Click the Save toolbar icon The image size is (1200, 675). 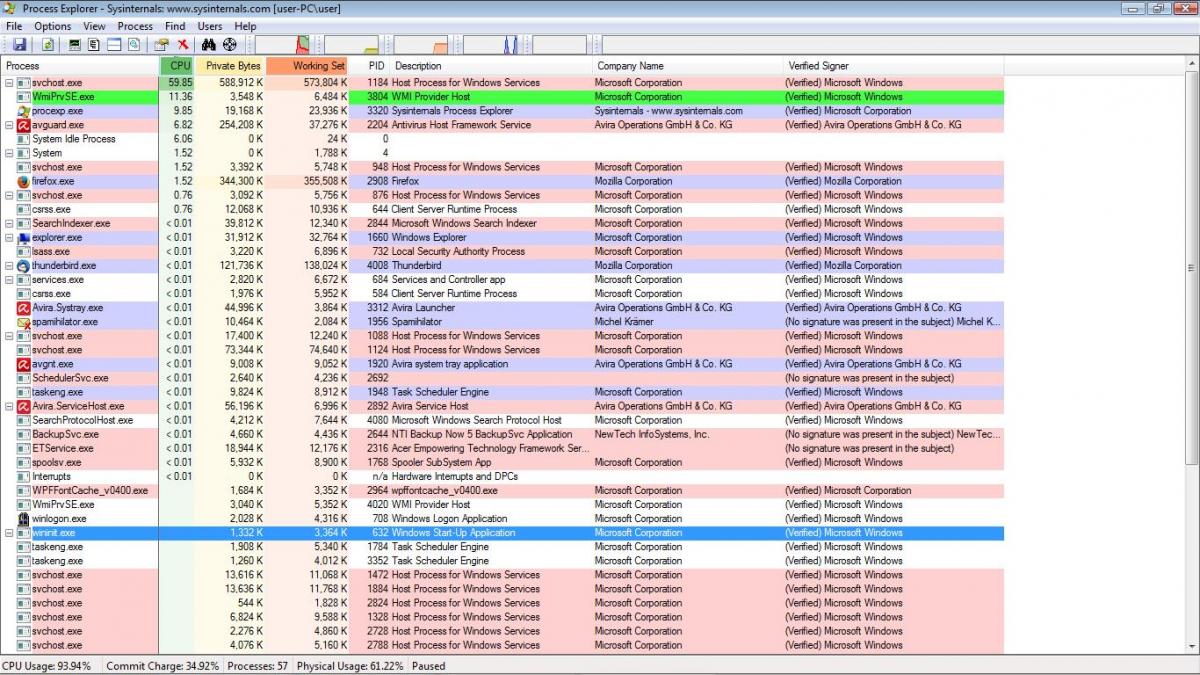click(19, 45)
